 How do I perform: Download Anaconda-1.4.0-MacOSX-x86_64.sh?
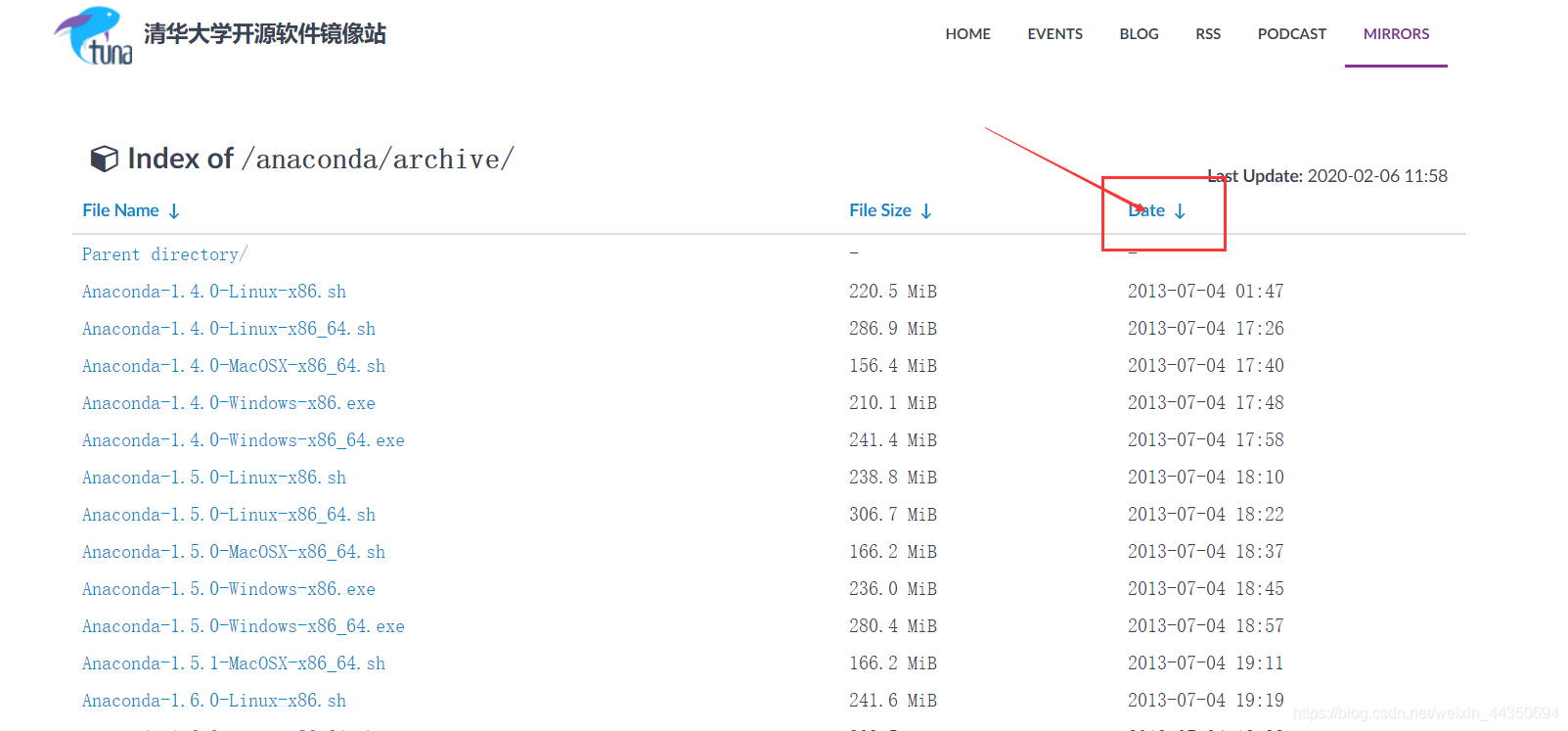[234, 366]
